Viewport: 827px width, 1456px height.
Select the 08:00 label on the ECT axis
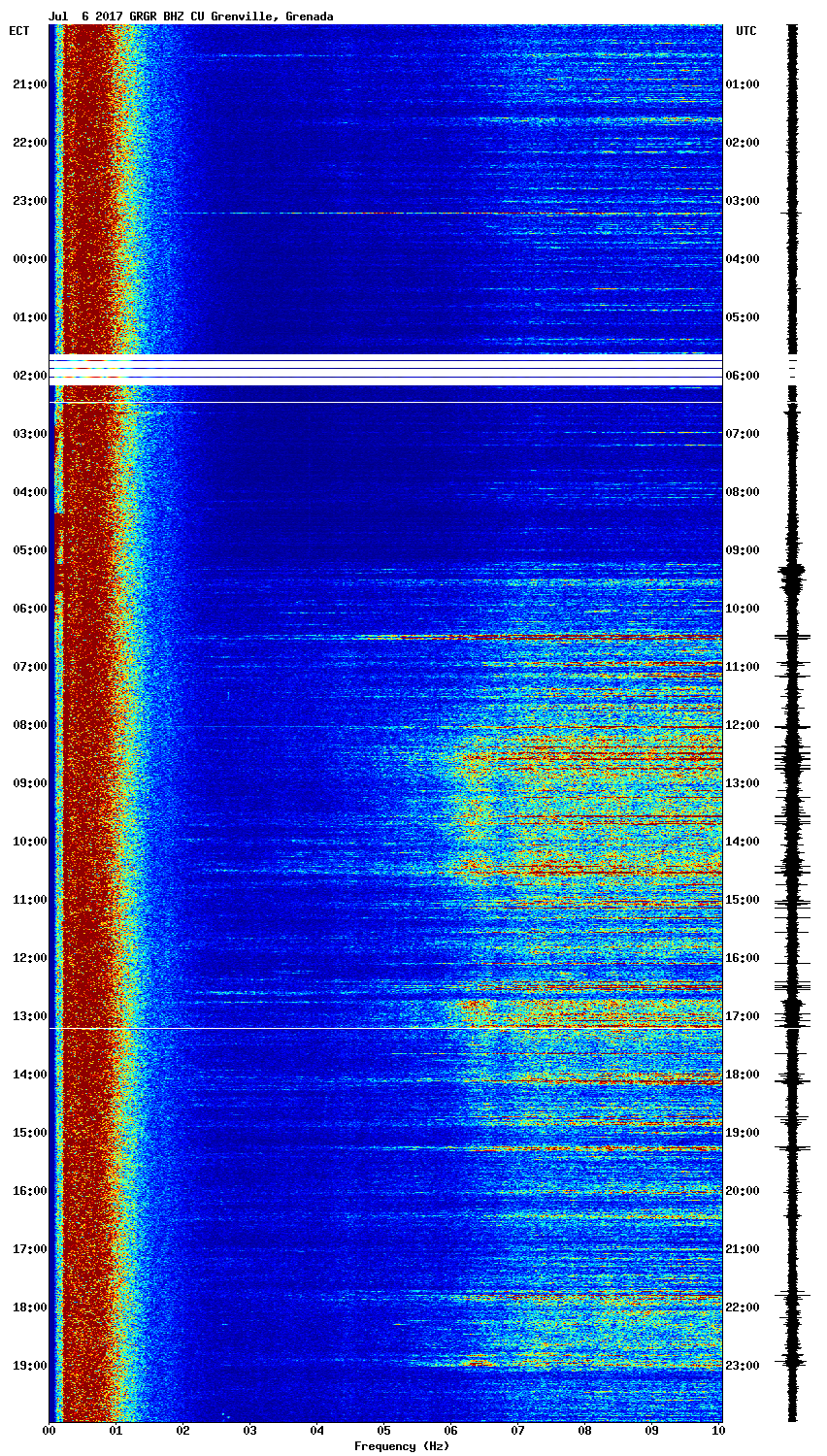tap(30, 725)
